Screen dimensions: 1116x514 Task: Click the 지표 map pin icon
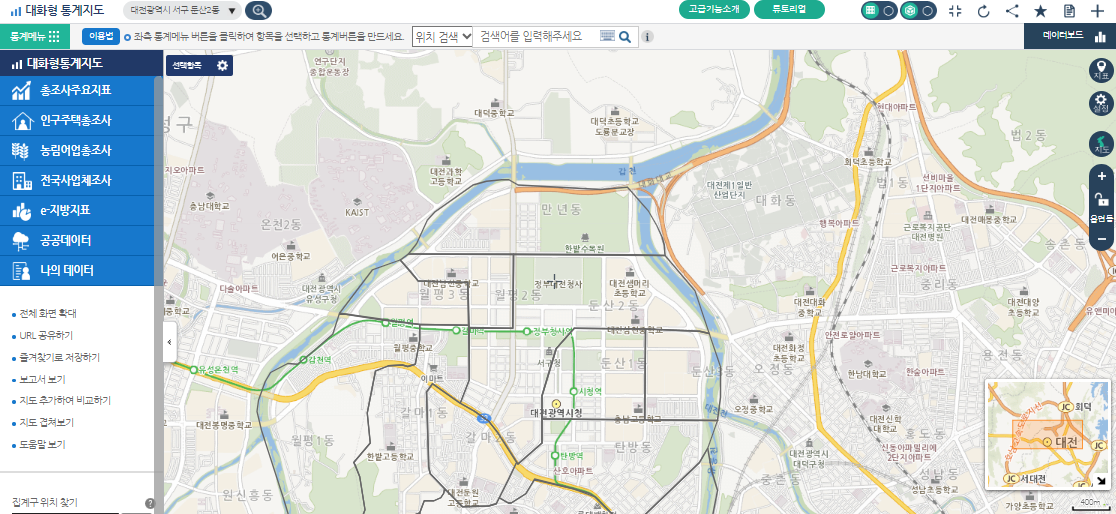pos(1101,70)
